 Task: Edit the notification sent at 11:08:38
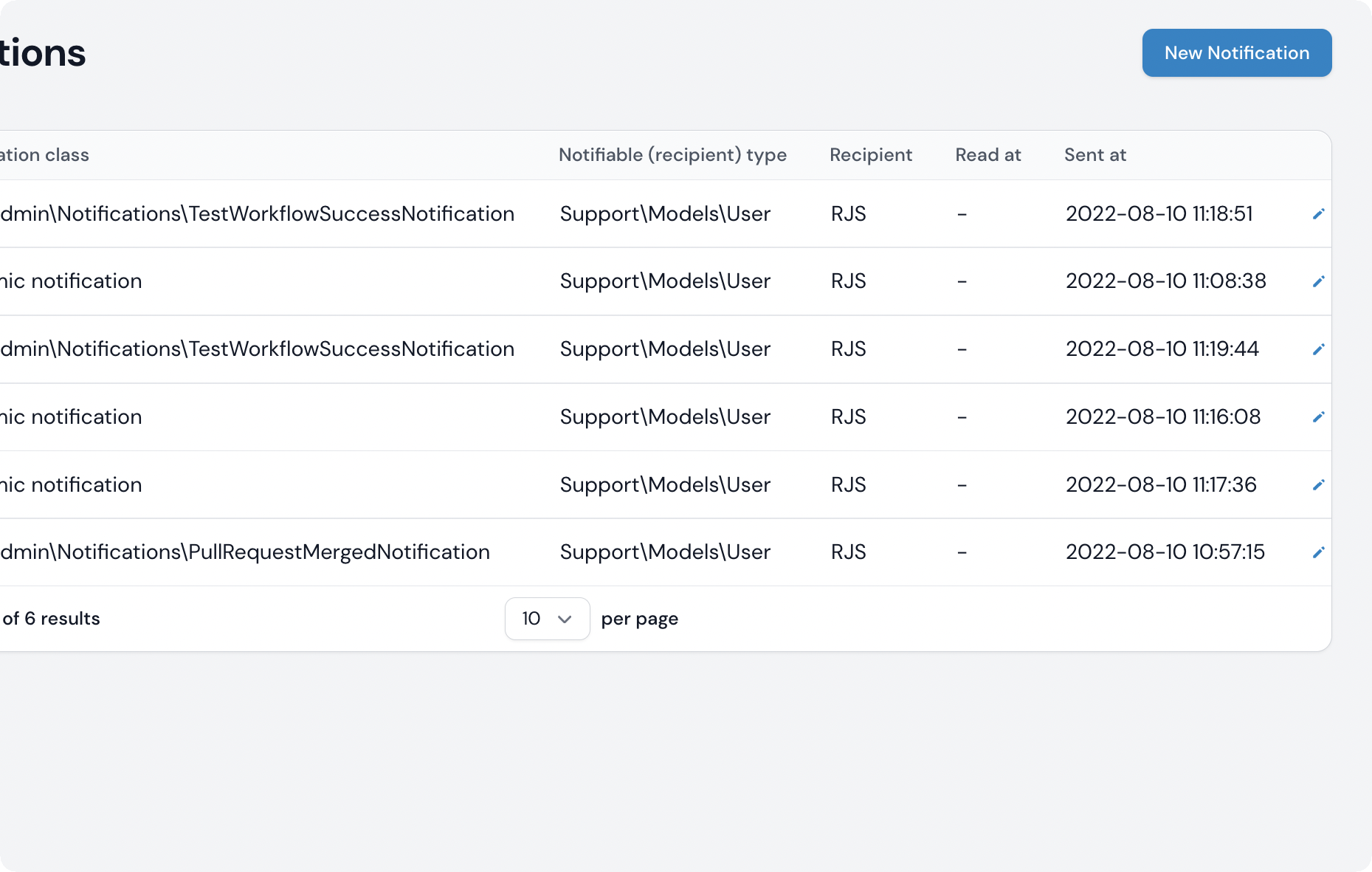point(1319,281)
